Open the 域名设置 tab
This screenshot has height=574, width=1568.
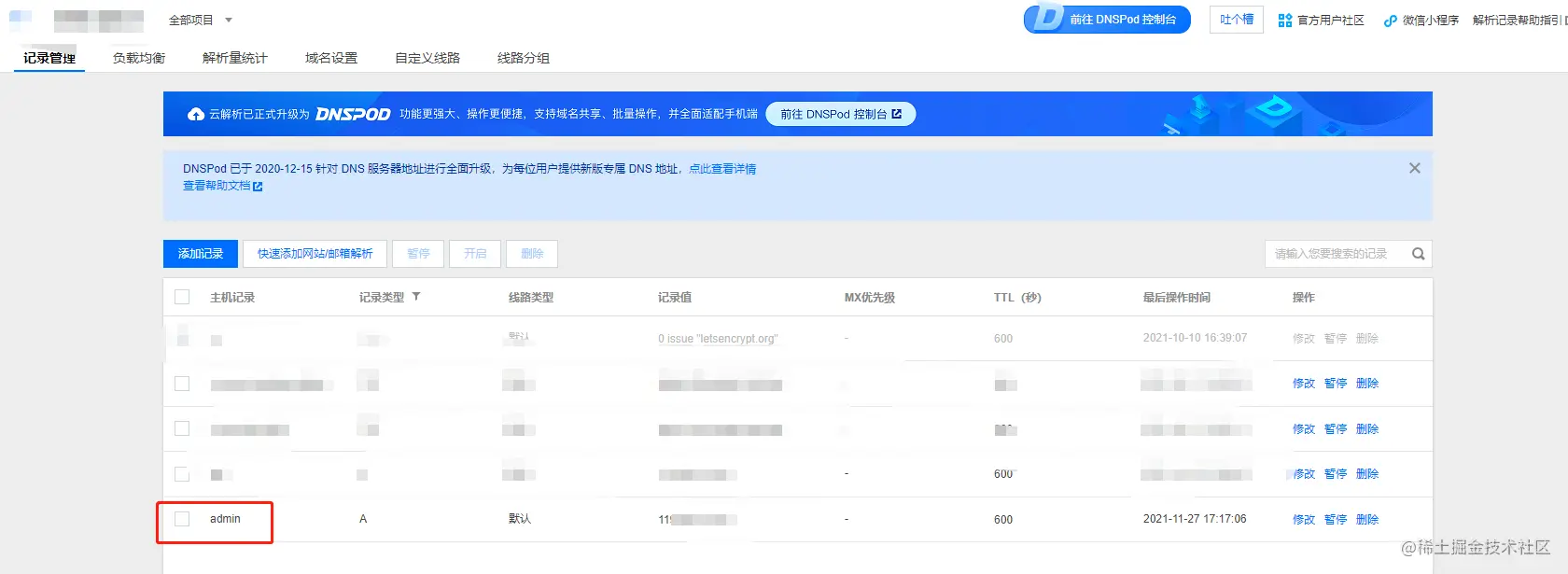331,58
